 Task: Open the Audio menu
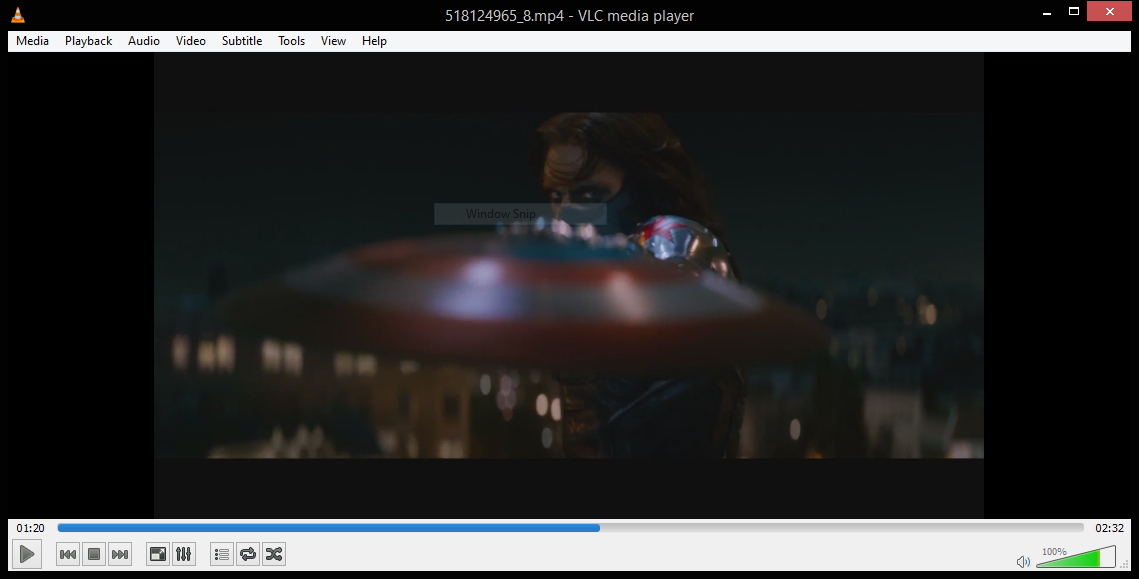tap(144, 41)
